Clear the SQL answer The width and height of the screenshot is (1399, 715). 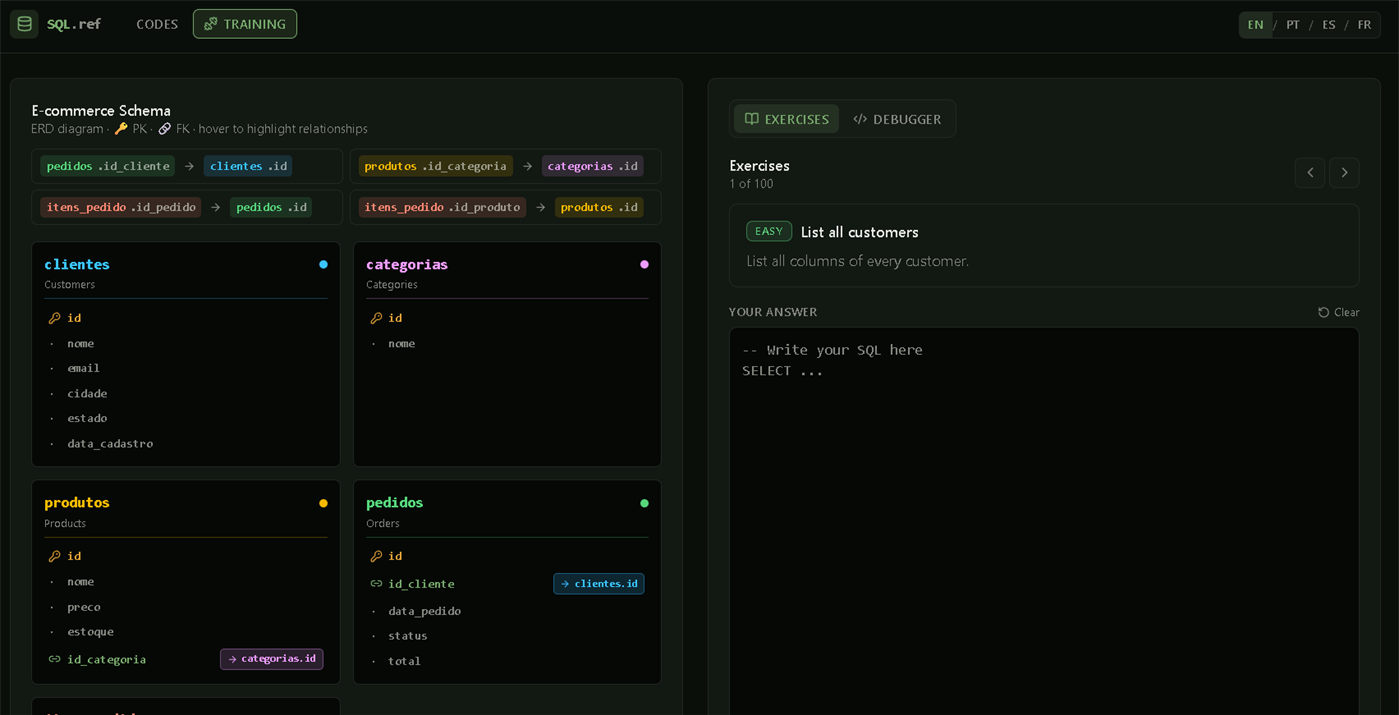tap(1338, 312)
